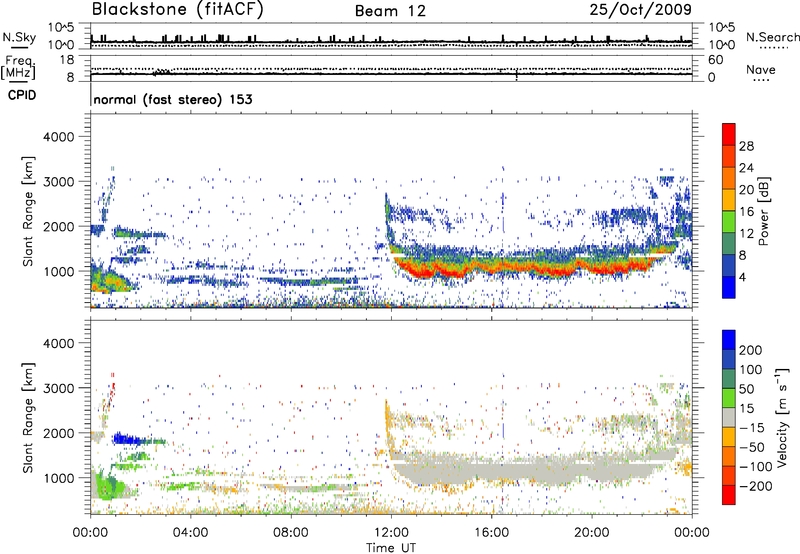This screenshot has height=554, width=800.
Task: Click the "200" label on the velocity scale
Action: pyautogui.click(x=751, y=350)
